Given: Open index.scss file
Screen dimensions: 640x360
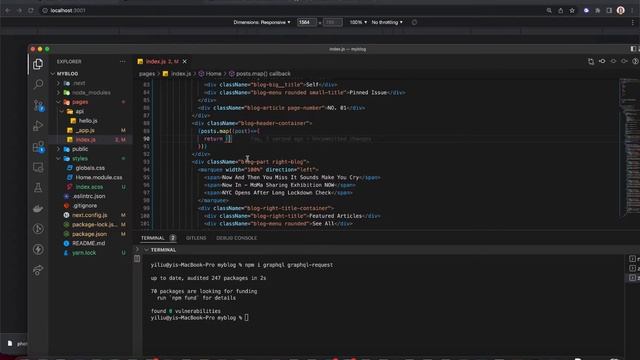Looking at the screenshot, I should (x=89, y=187).
